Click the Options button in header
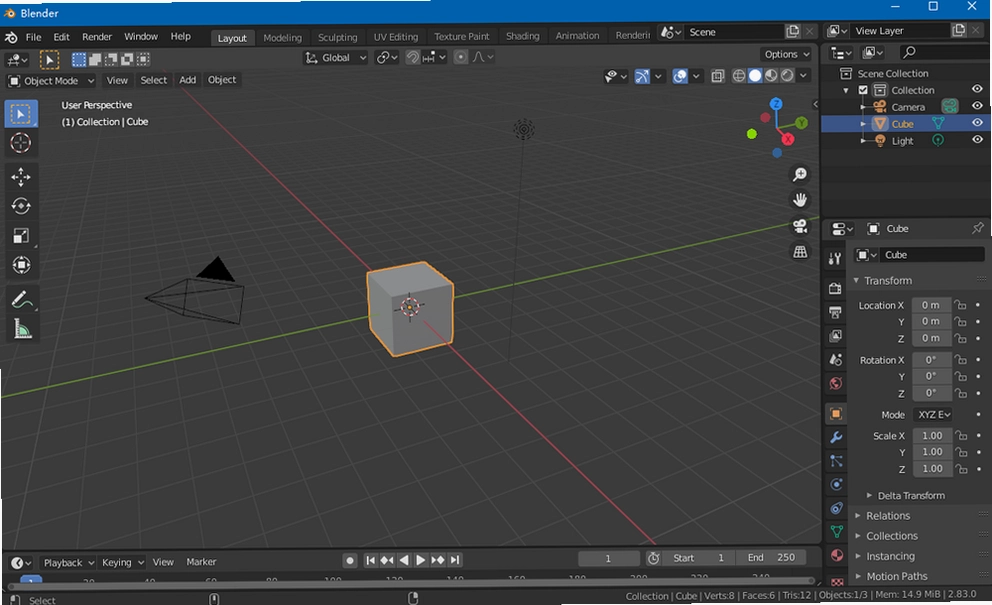Image resolution: width=992 pixels, height=605 pixels. point(786,54)
